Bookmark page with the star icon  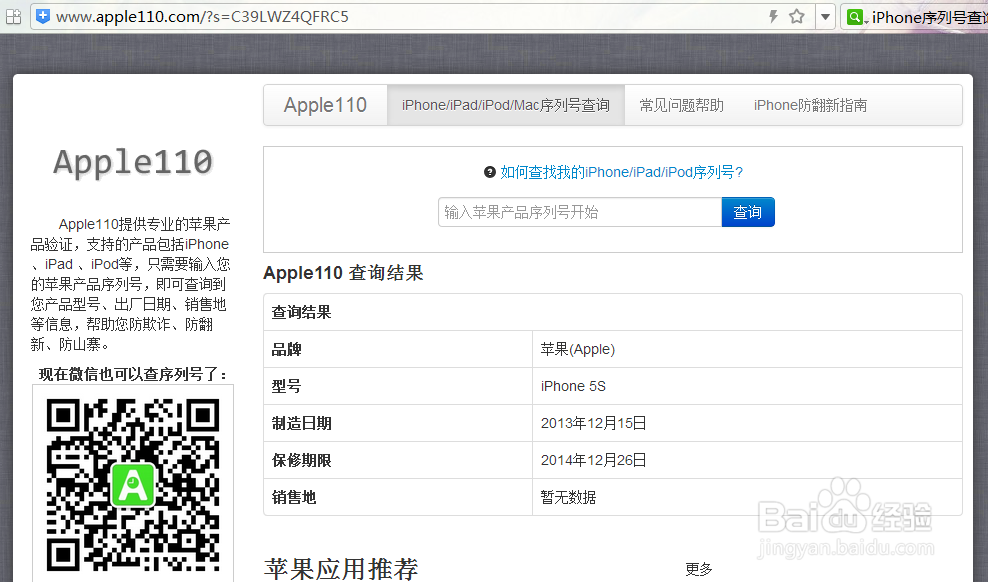click(797, 16)
